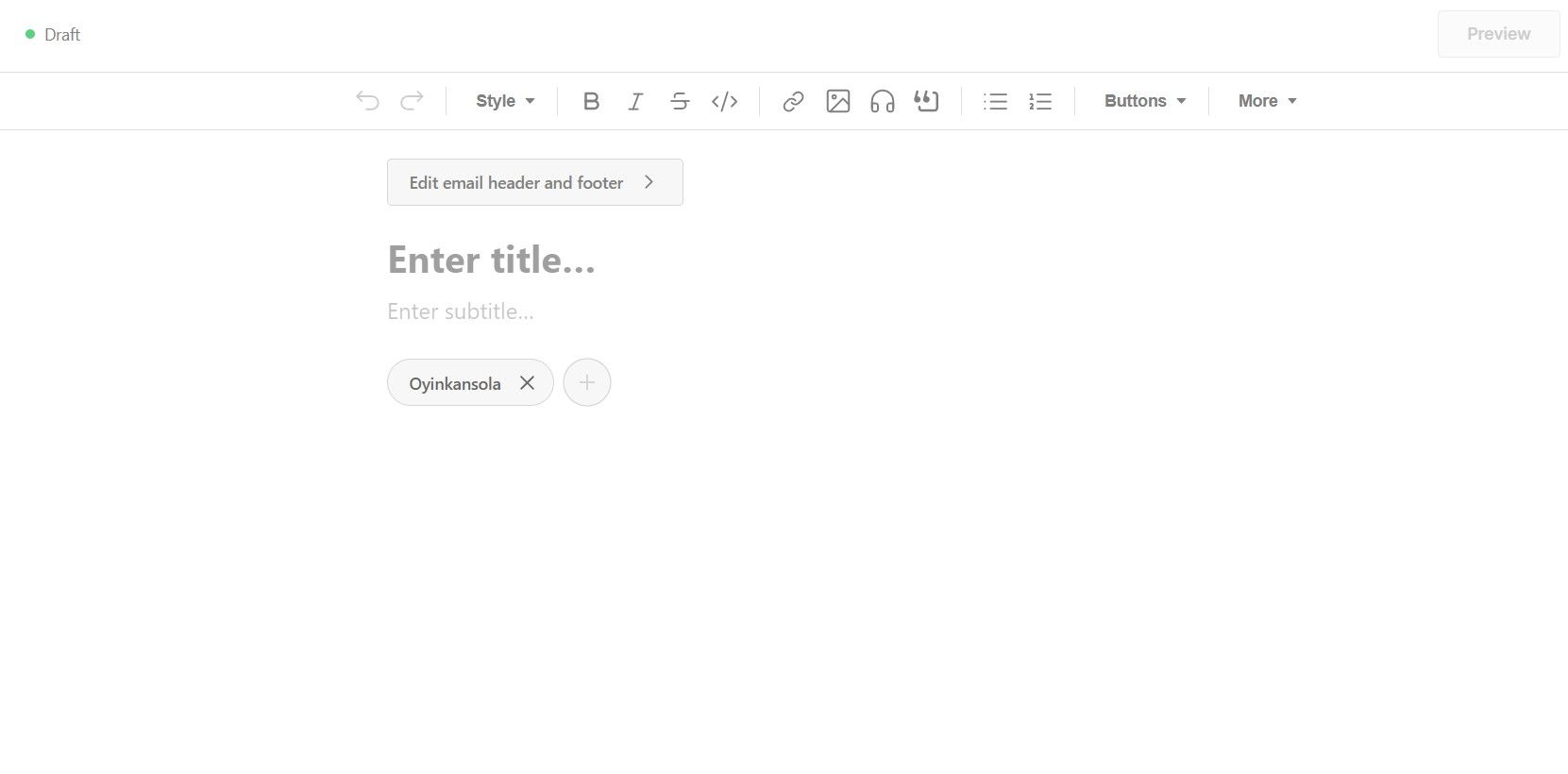Redo the last edit
Image resolution: width=1568 pixels, height=774 pixels.
412,101
